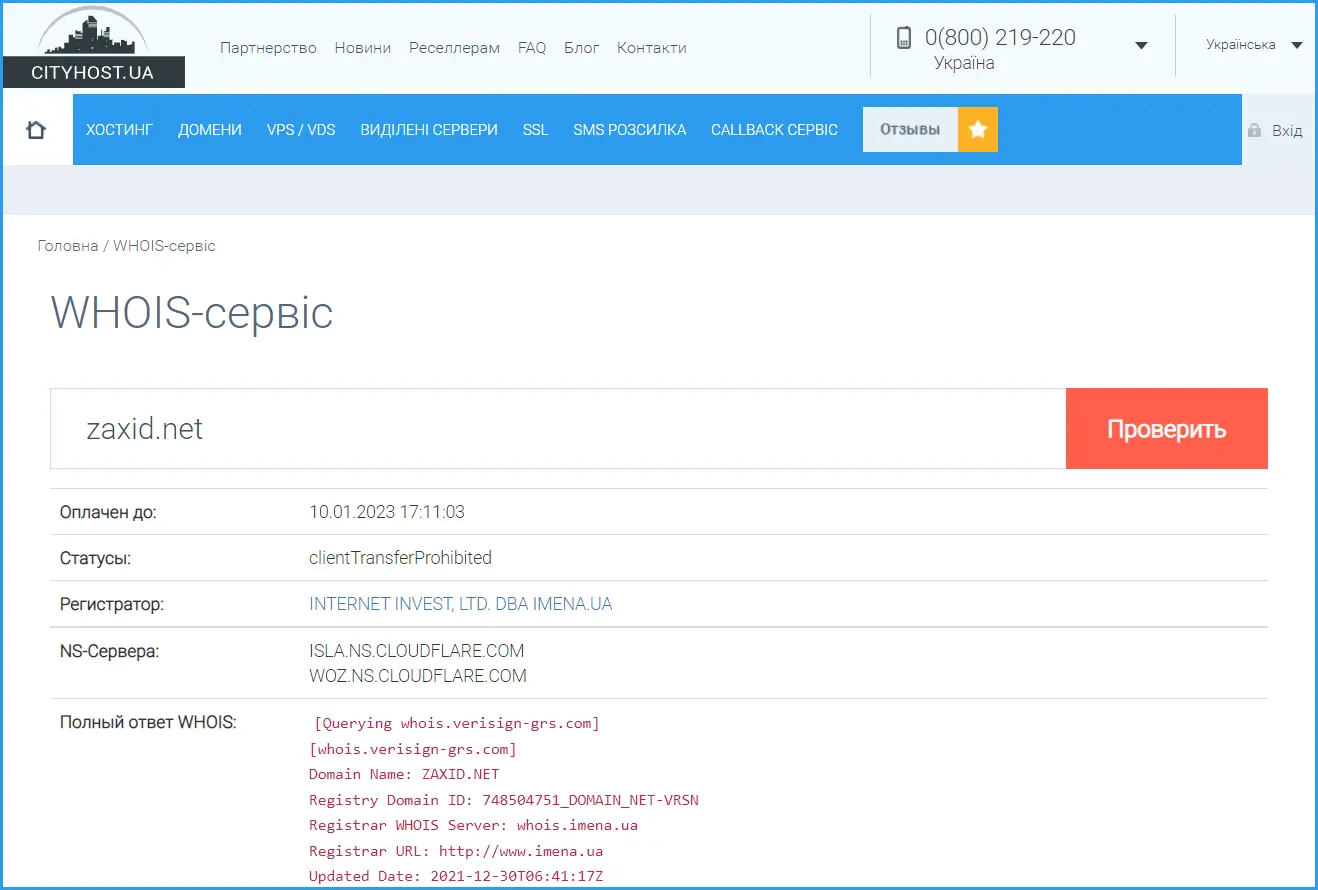Select the ВИДІЛЕНІ СЕРВЕРИ menu item
The width and height of the screenshot is (1318, 890).
pyautogui.click(x=429, y=130)
